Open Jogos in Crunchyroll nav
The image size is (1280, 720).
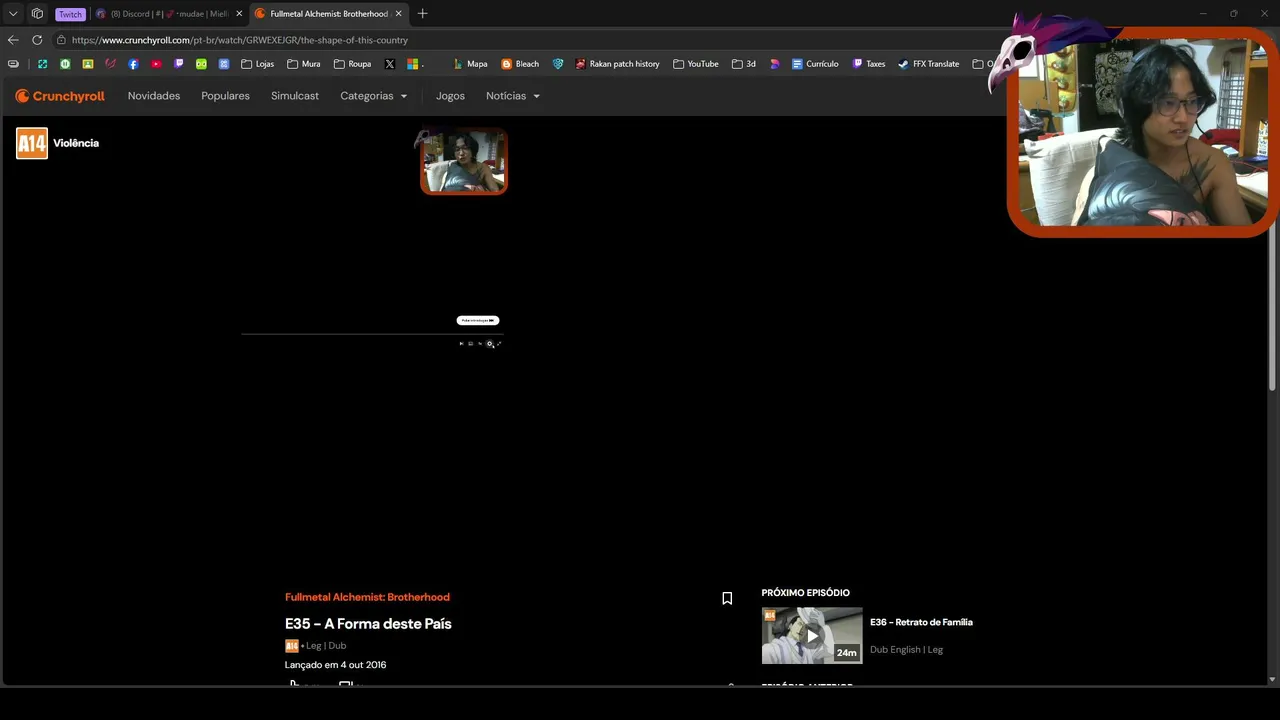pos(450,96)
